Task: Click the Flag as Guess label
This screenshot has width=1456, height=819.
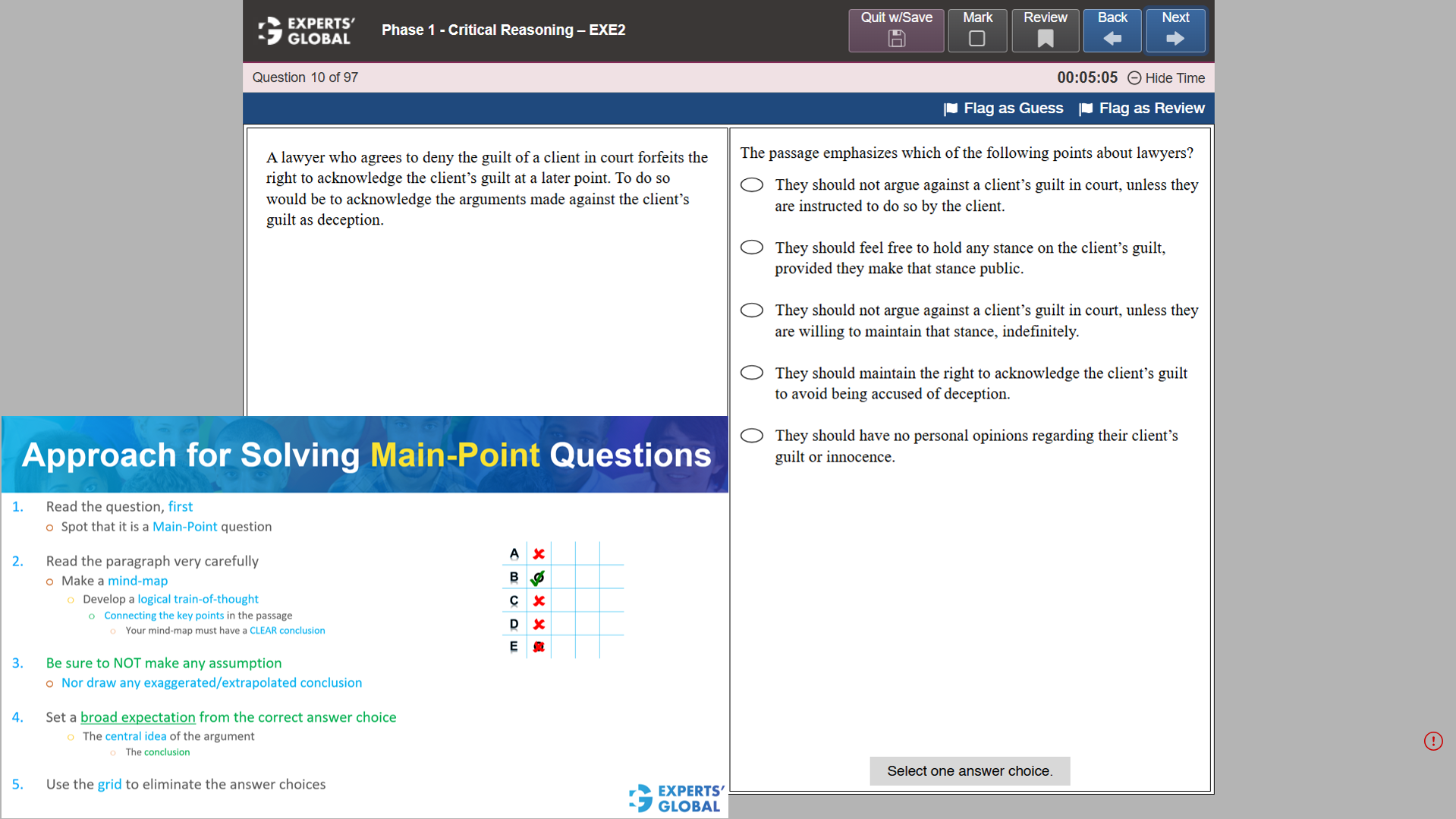Action: point(1013,109)
